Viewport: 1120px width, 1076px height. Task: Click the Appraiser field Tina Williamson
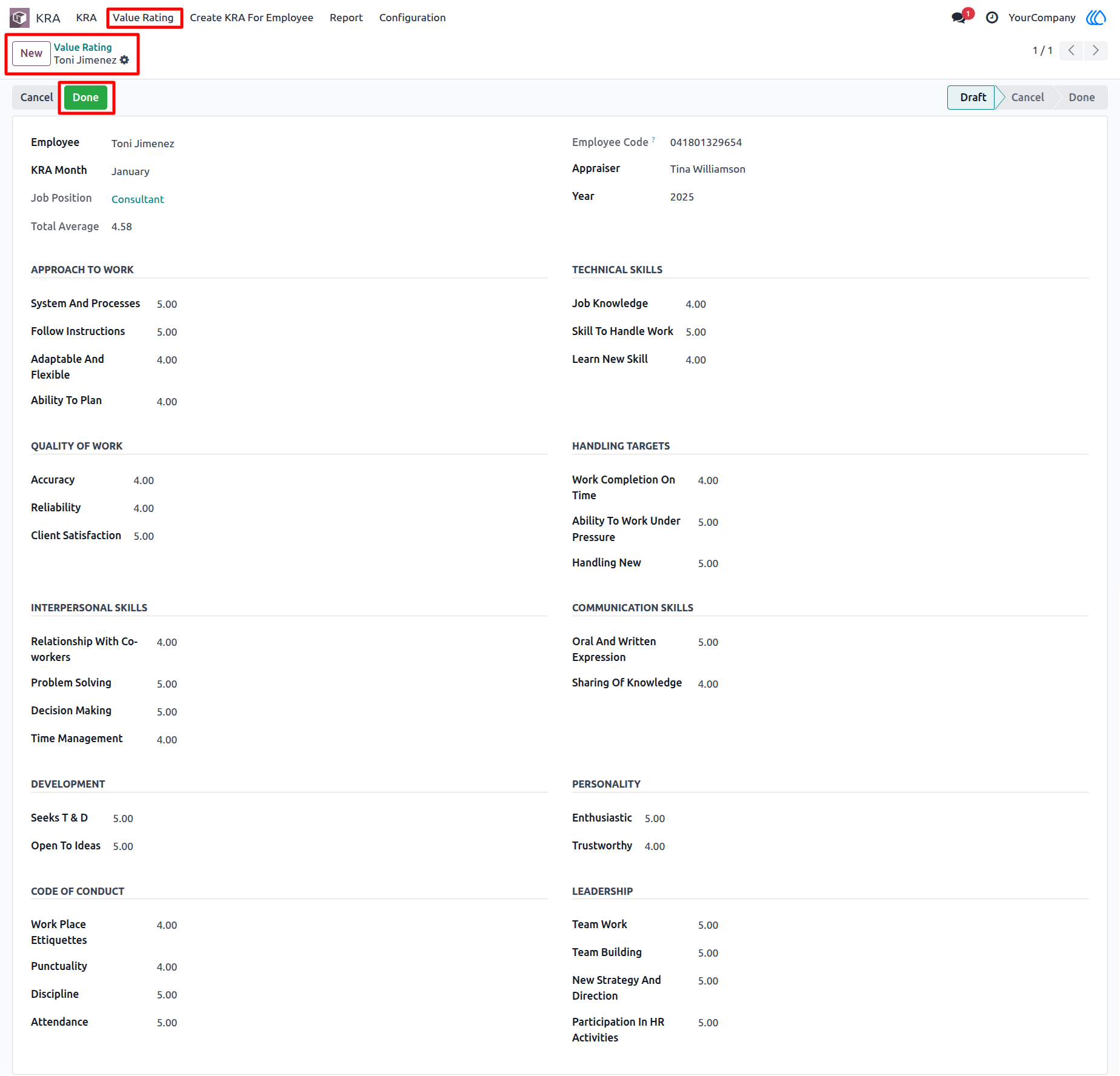coord(708,169)
